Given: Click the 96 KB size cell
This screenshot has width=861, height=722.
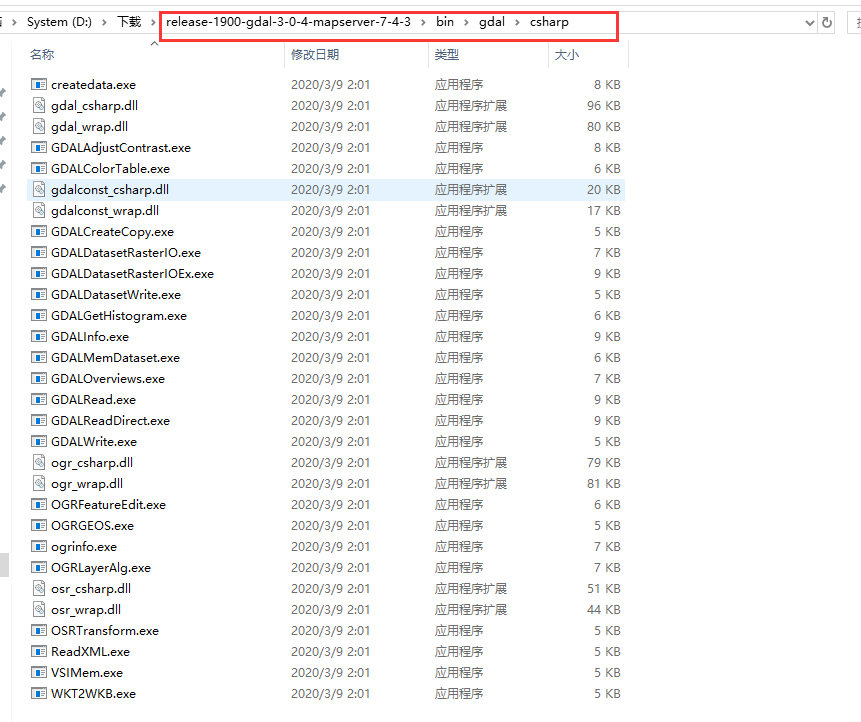Looking at the screenshot, I should tap(603, 105).
